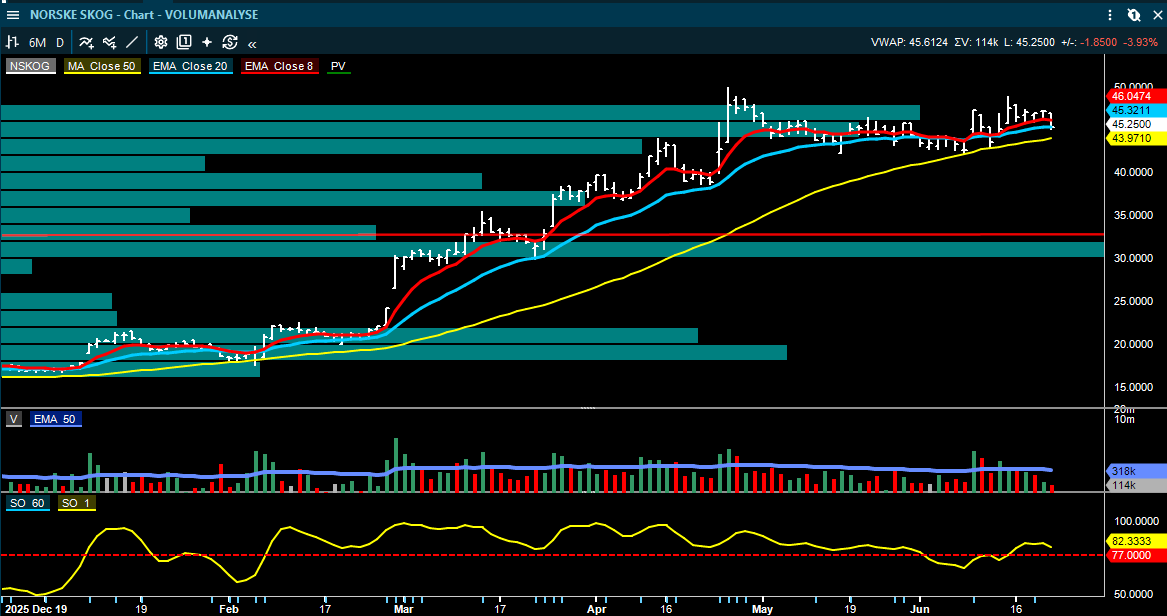Click the -1.8500 change value
1167x616 pixels.
pos(1100,42)
